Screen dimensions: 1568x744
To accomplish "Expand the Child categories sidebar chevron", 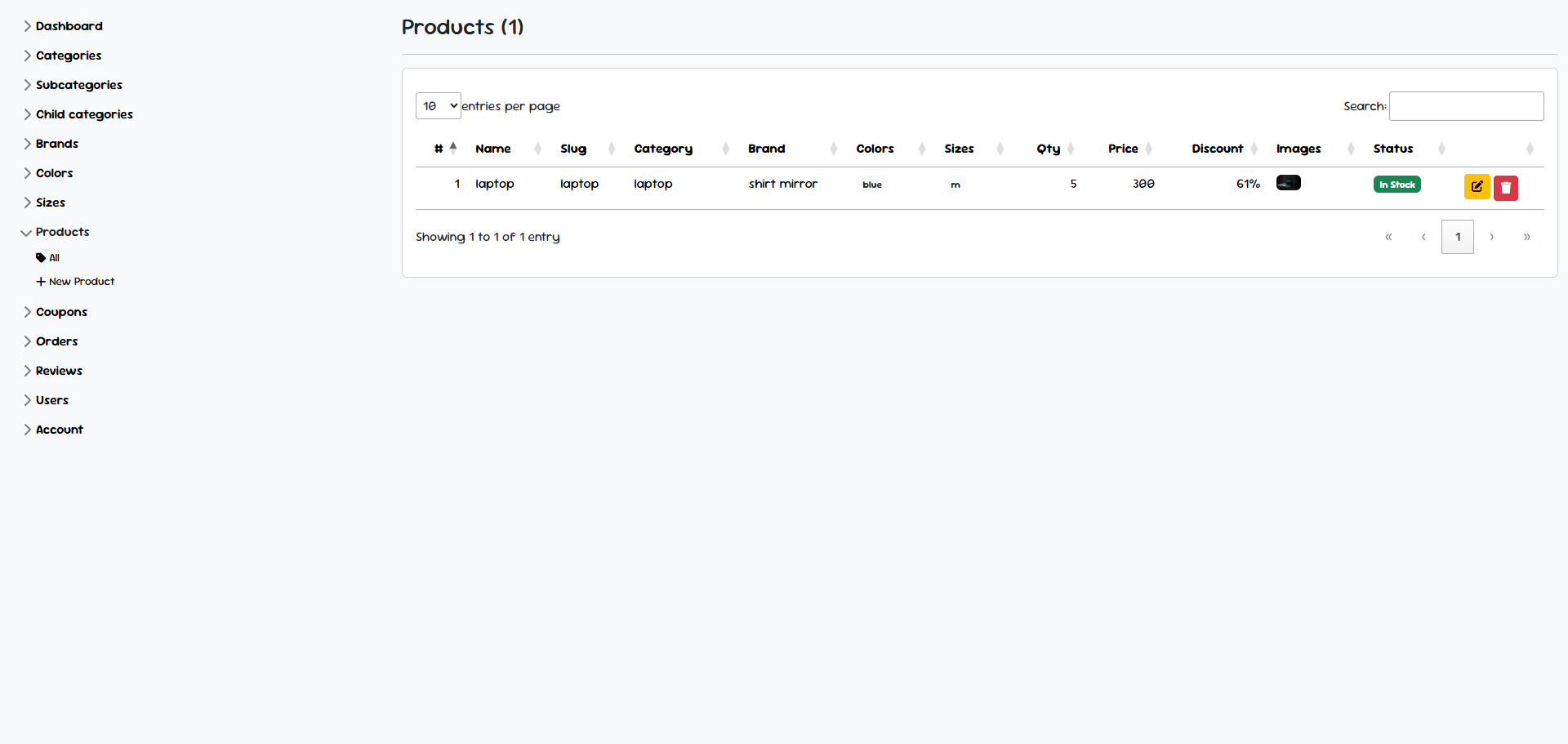I will tap(27, 114).
